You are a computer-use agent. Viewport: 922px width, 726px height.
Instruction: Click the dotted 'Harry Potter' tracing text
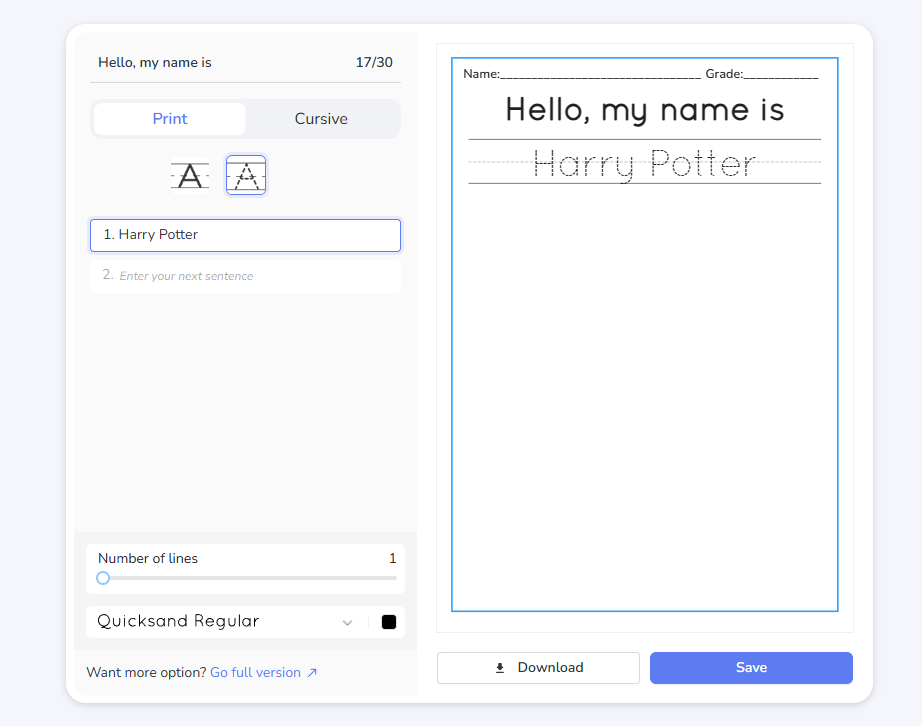[x=644, y=164]
